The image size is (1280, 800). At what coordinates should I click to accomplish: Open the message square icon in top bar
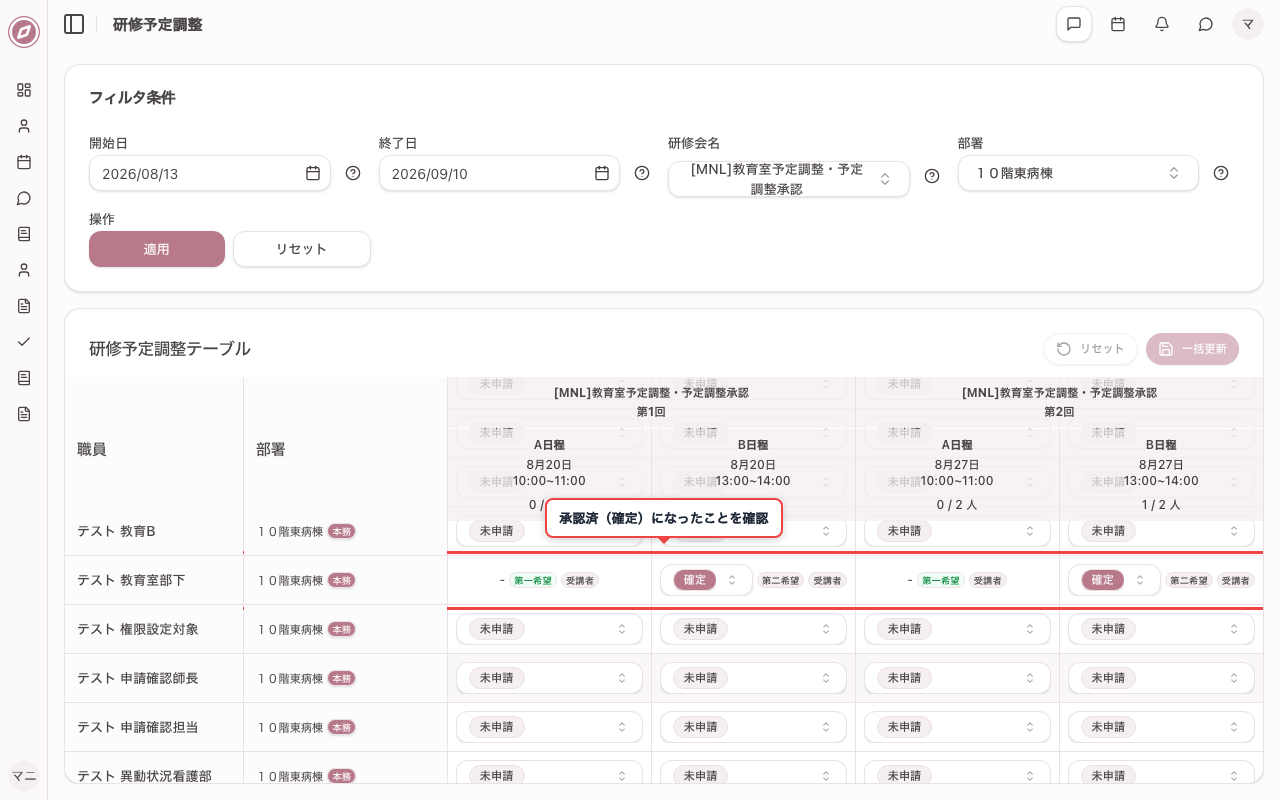click(1074, 24)
